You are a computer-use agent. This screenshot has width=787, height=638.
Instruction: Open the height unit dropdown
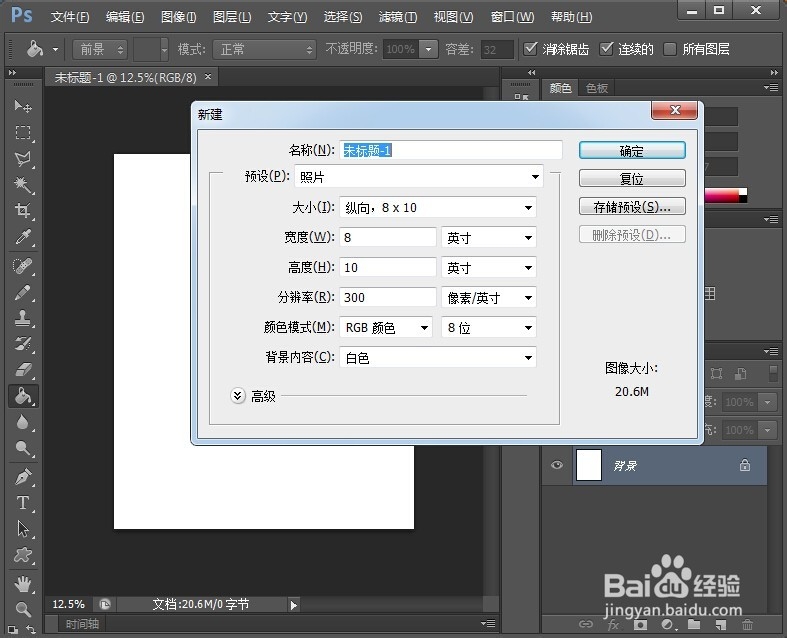click(x=488, y=268)
